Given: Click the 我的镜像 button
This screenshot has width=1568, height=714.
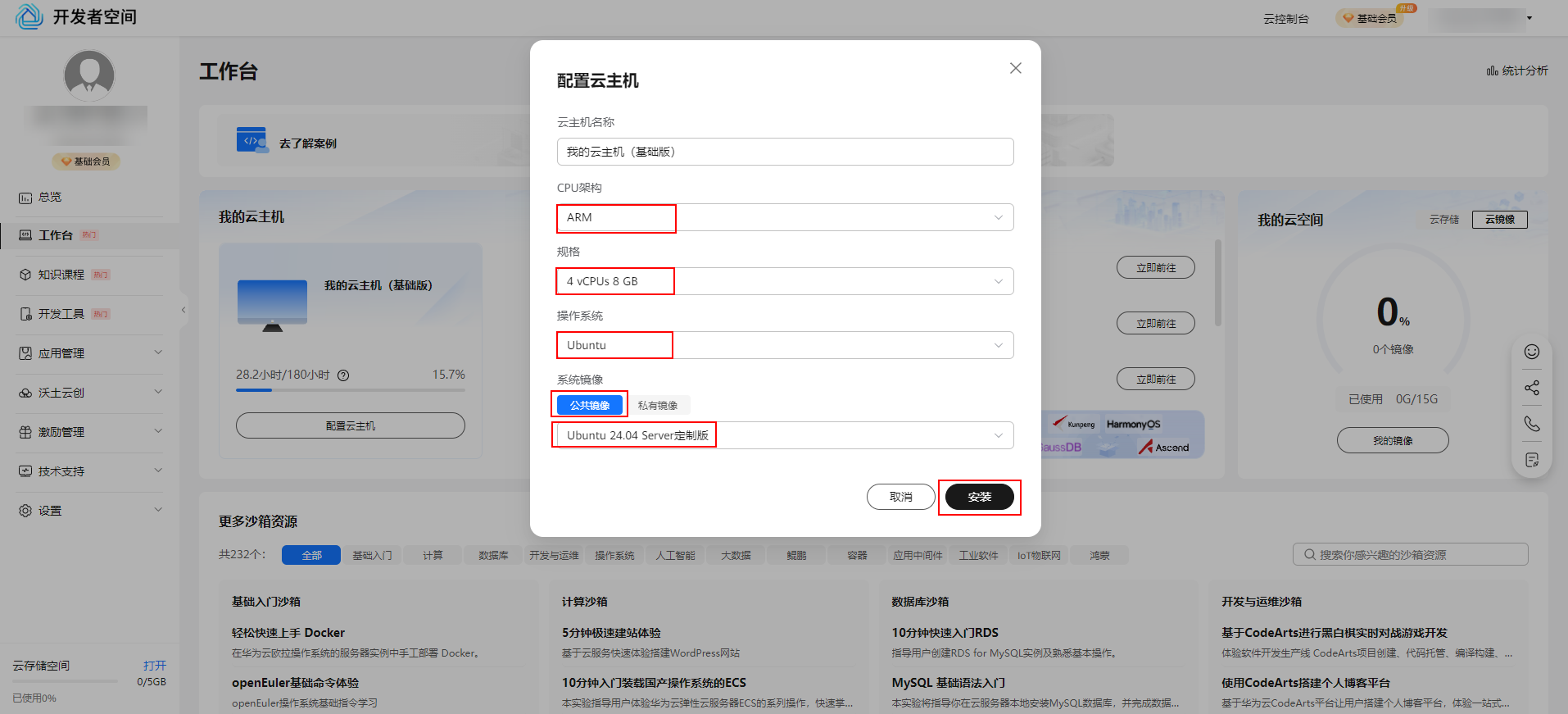Looking at the screenshot, I should coord(1393,440).
